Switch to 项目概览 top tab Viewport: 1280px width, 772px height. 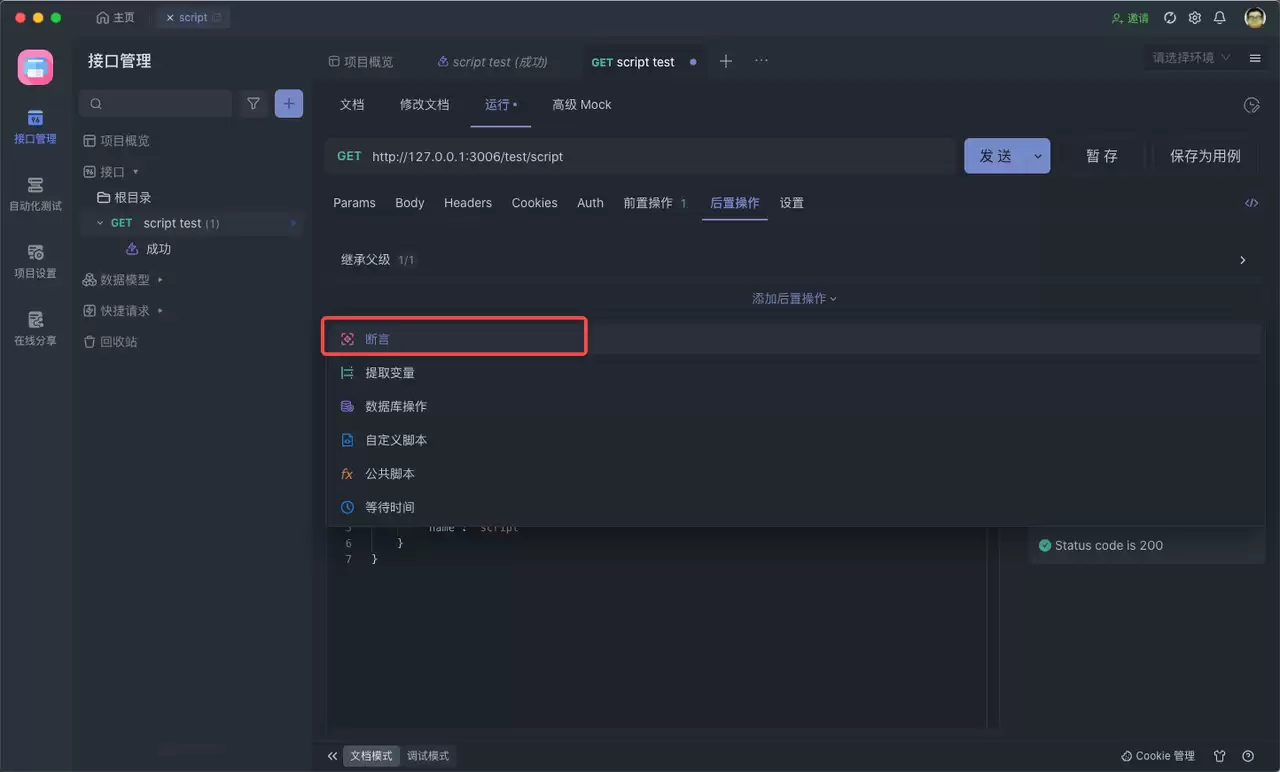pos(361,62)
